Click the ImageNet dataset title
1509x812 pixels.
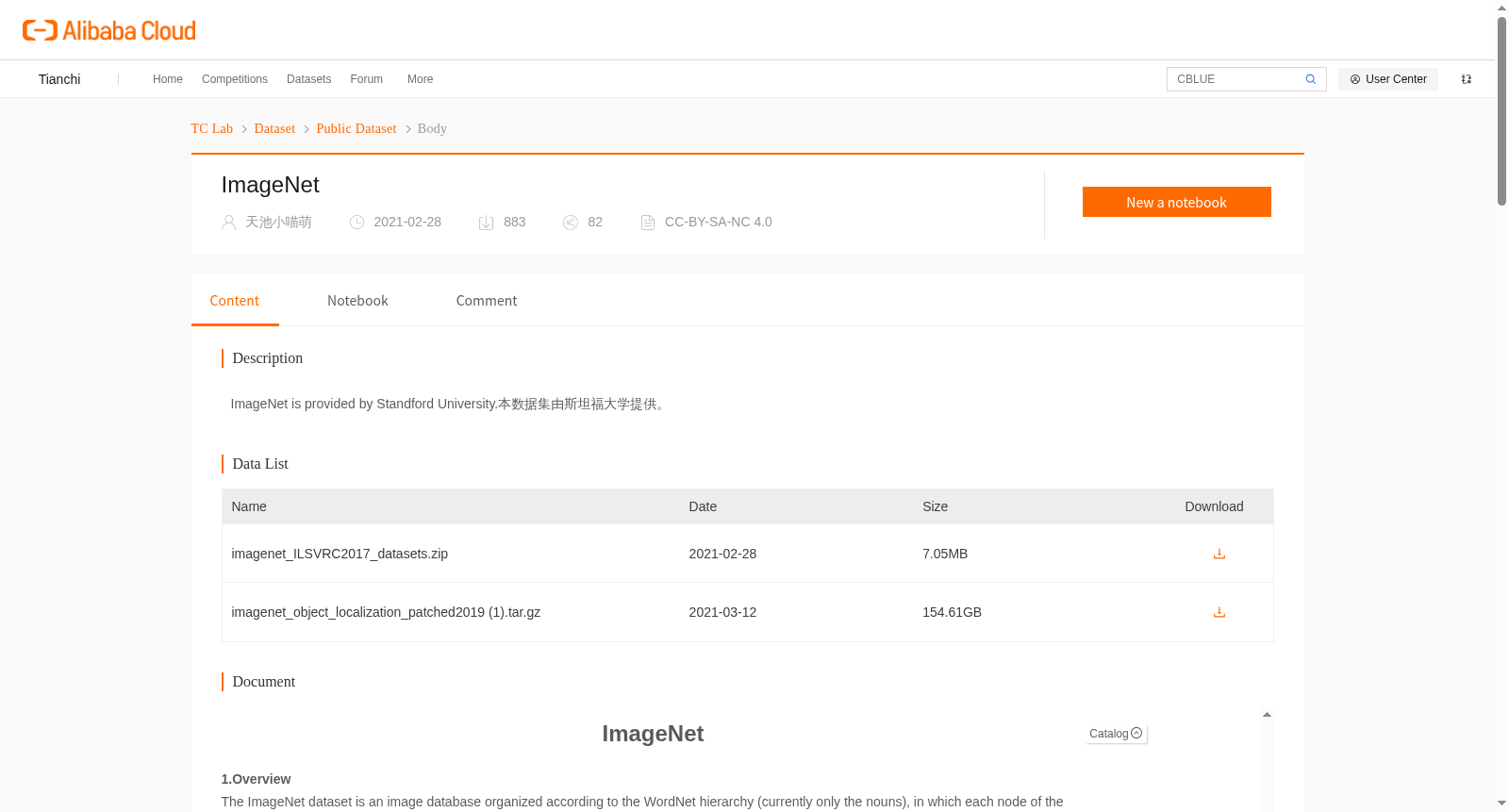[x=270, y=185]
